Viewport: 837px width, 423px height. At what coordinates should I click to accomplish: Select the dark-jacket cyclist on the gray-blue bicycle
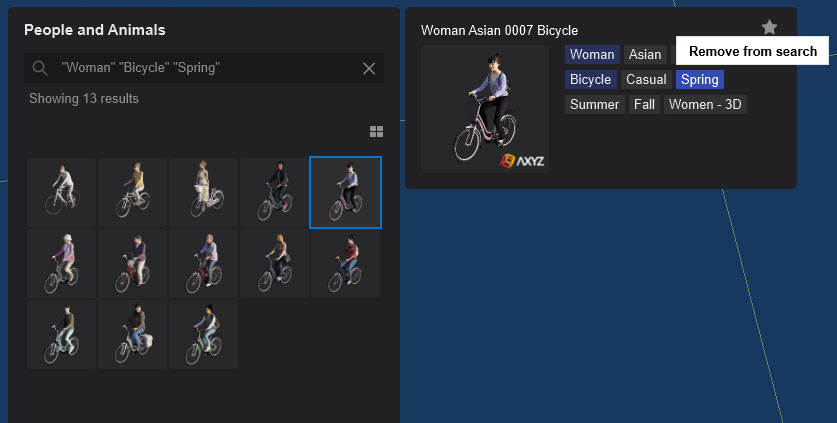click(275, 192)
